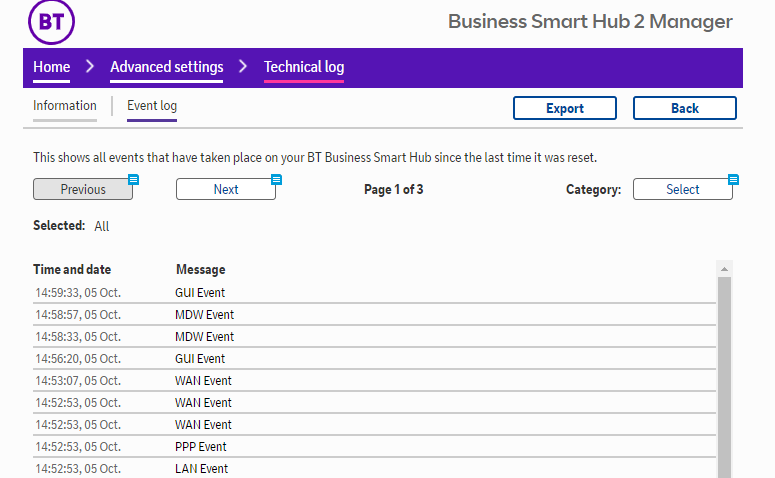Viewport: 775px width, 478px height.
Task: Switch to the Event log tab
Action: [x=152, y=106]
